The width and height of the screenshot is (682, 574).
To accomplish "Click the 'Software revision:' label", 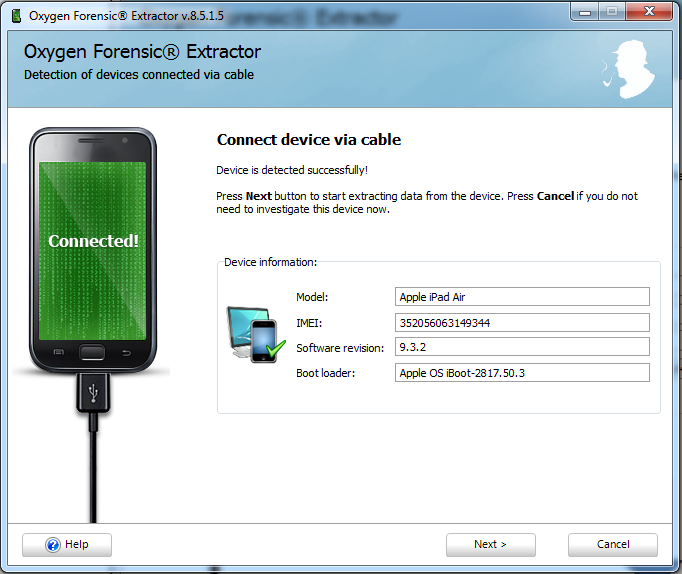I will (x=340, y=348).
